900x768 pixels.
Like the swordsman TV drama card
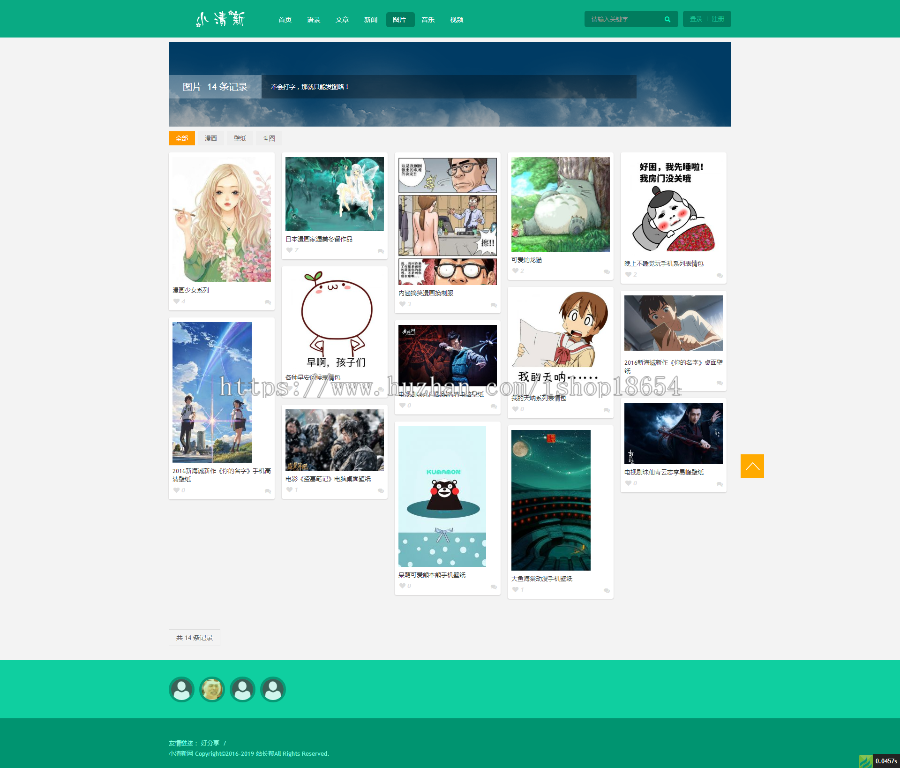pos(629,483)
